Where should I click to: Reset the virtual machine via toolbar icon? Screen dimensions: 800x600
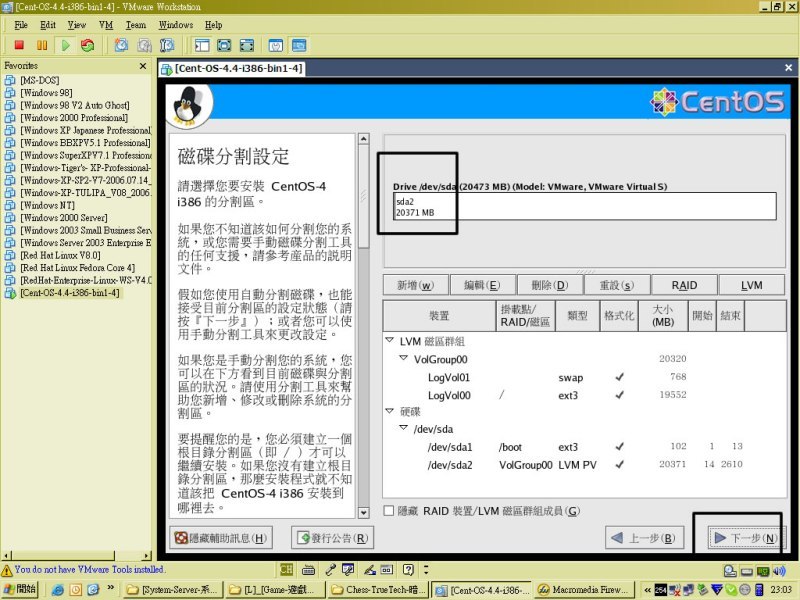coord(88,45)
